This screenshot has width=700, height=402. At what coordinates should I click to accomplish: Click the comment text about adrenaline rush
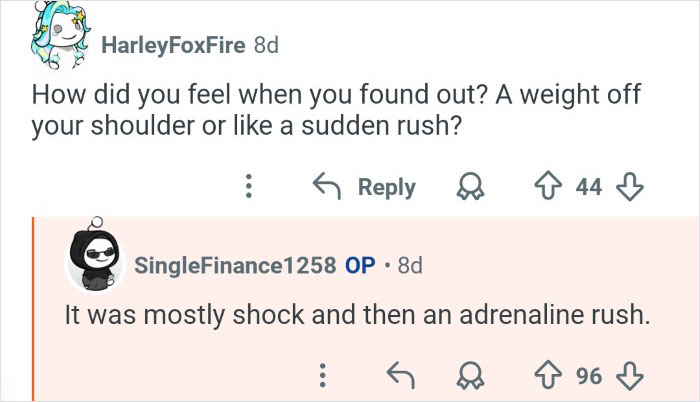(x=357, y=315)
